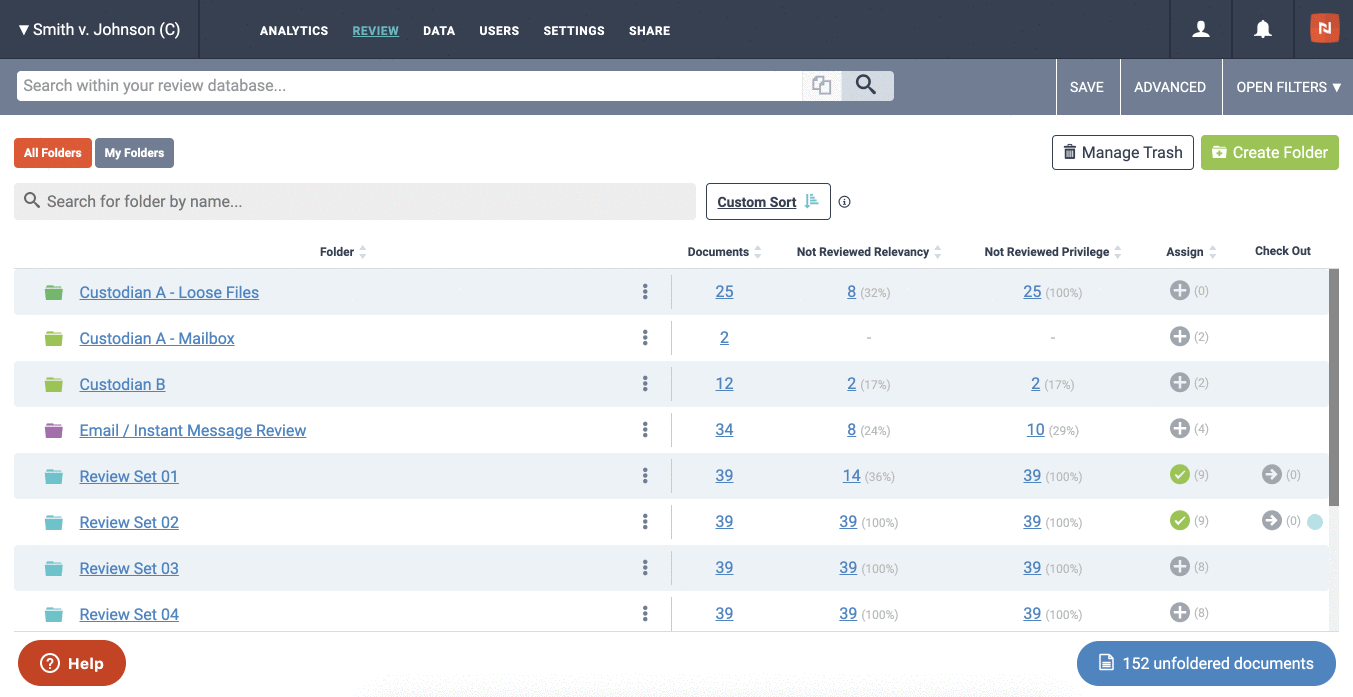The height and width of the screenshot is (697, 1353).
Task: Click the orange app logo icon
Action: (1324, 29)
